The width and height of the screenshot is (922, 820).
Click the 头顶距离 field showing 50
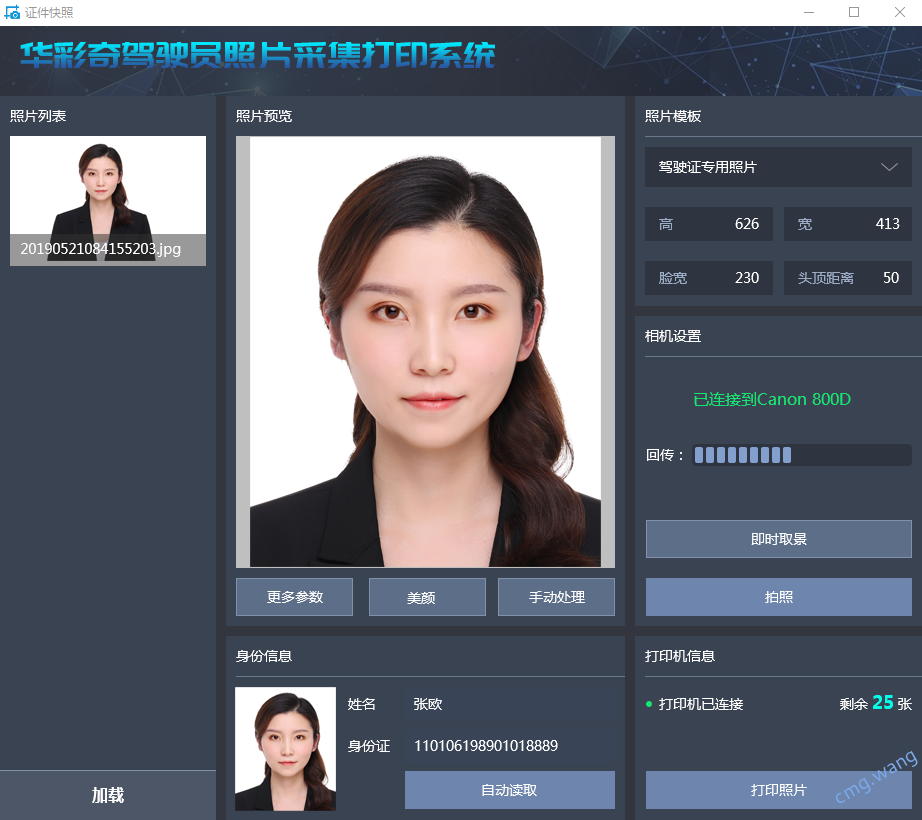tap(847, 278)
